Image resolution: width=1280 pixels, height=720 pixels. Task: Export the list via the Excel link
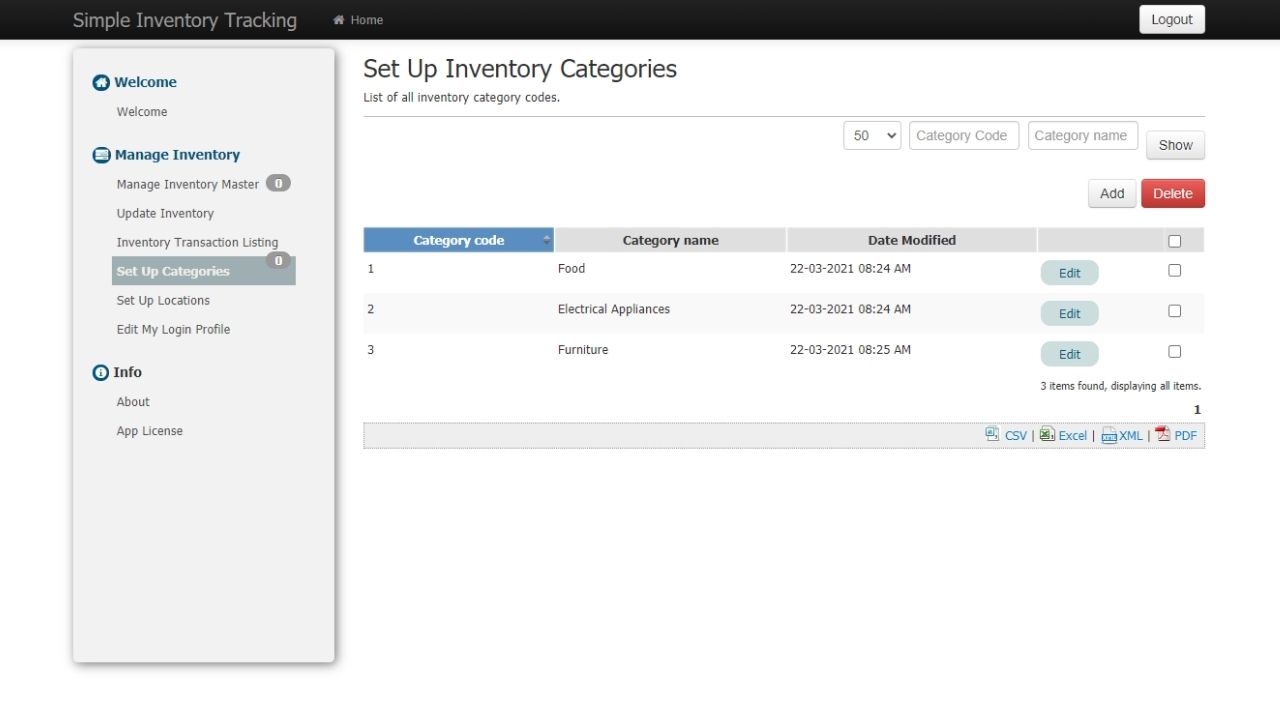[1073, 436]
